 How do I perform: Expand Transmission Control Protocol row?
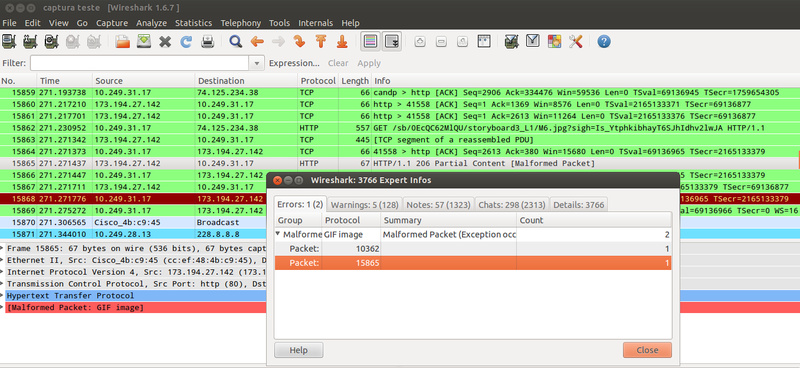pos(3,284)
